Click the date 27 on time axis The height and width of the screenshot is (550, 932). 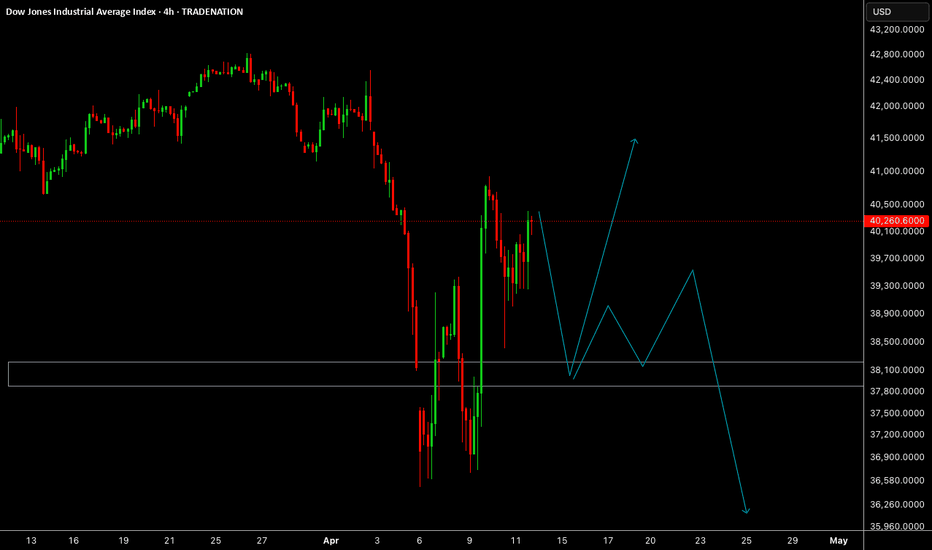click(262, 540)
